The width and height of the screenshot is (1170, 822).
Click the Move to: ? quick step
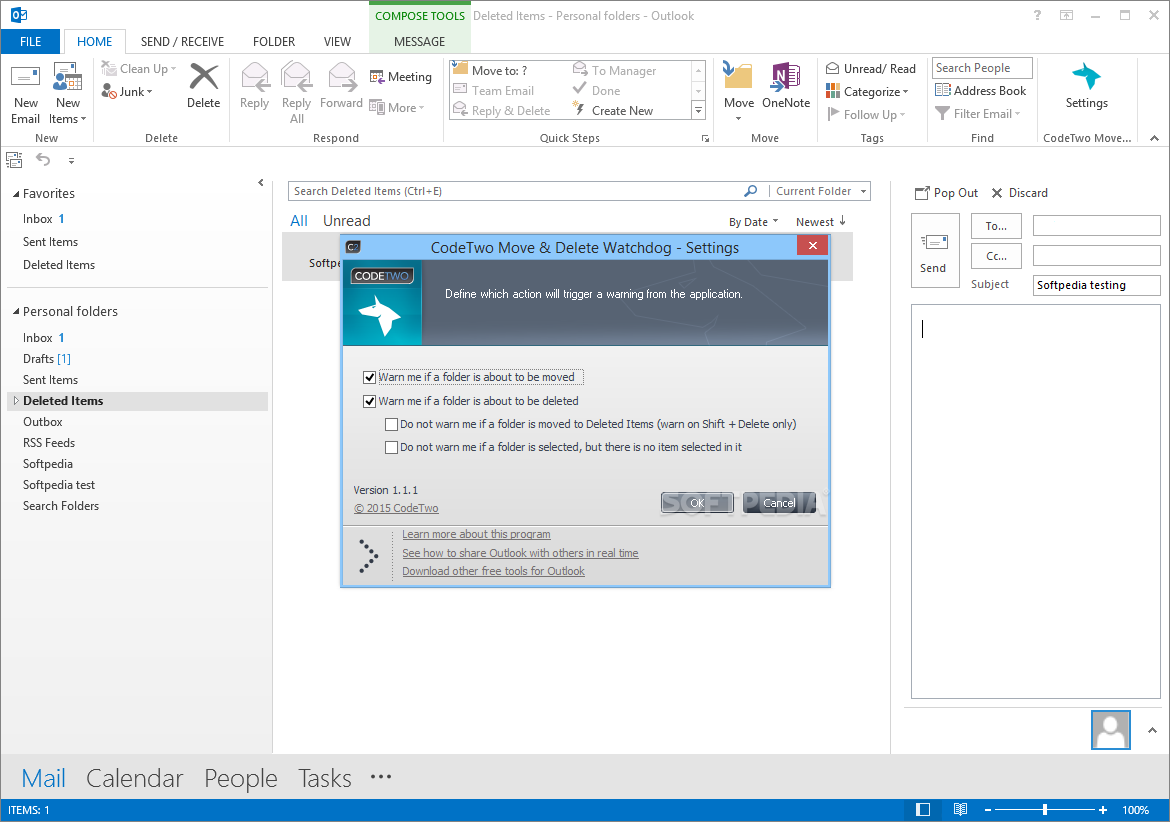[x=490, y=70]
